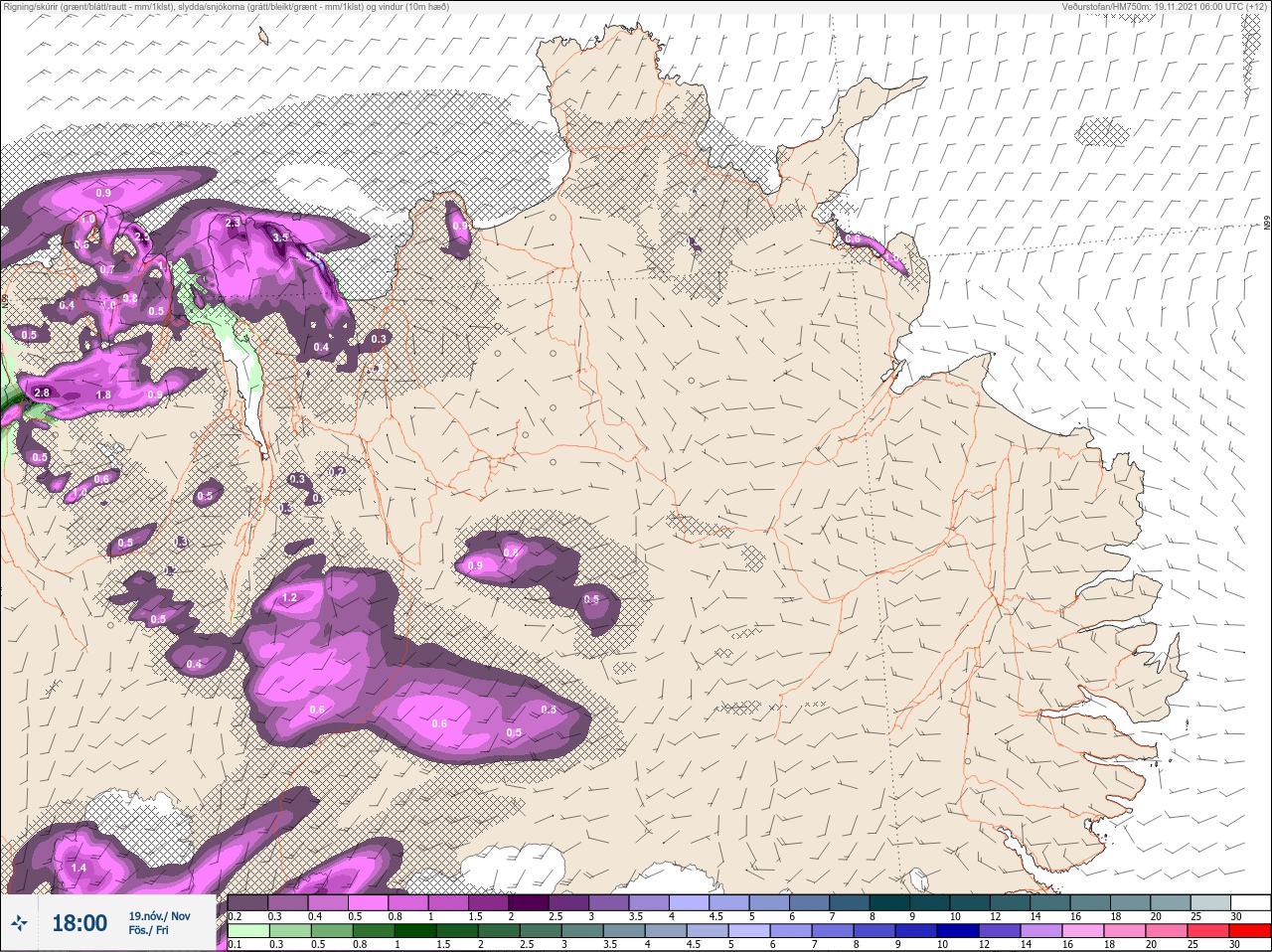Click the 1.2 precipitation value on the map
Viewport: 1272px width, 952px height.
(289, 598)
